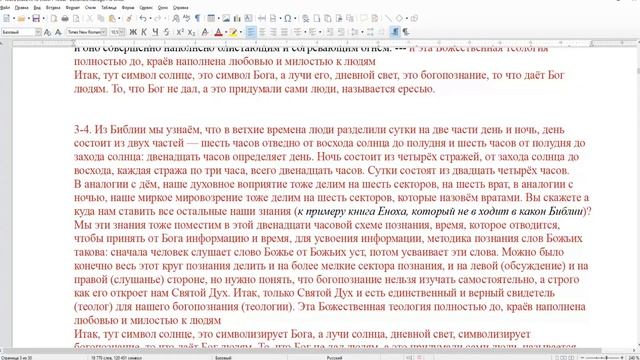
Task: Click the Copy icon
Action: 100,18
